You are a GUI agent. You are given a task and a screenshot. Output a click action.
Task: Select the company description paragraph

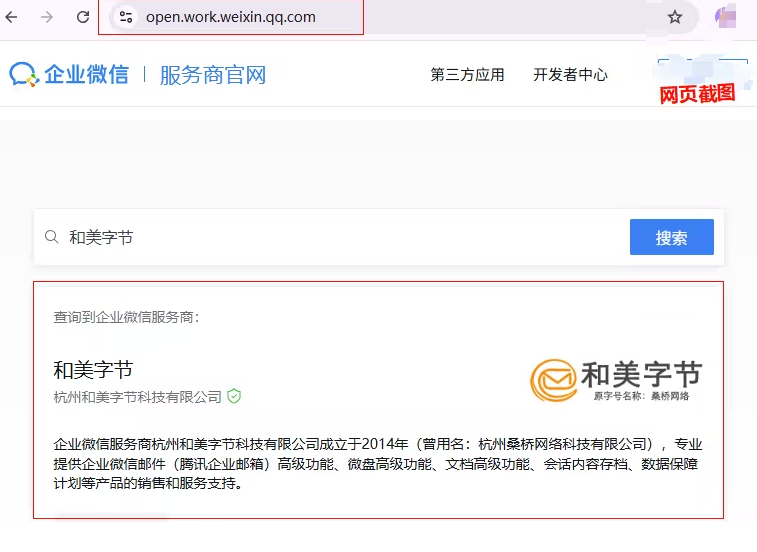click(x=378, y=464)
